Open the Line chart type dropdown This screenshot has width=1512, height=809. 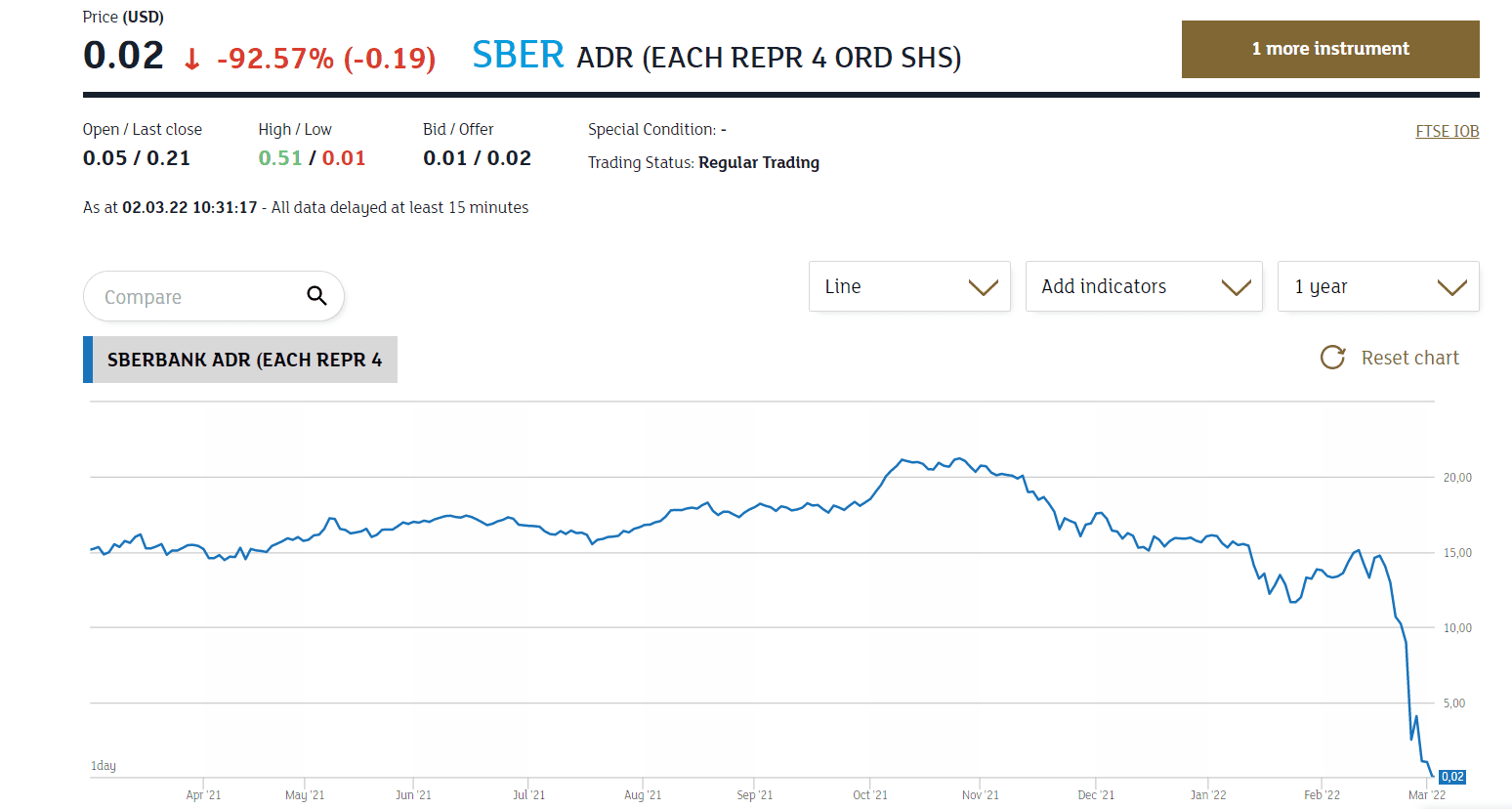click(909, 286)
